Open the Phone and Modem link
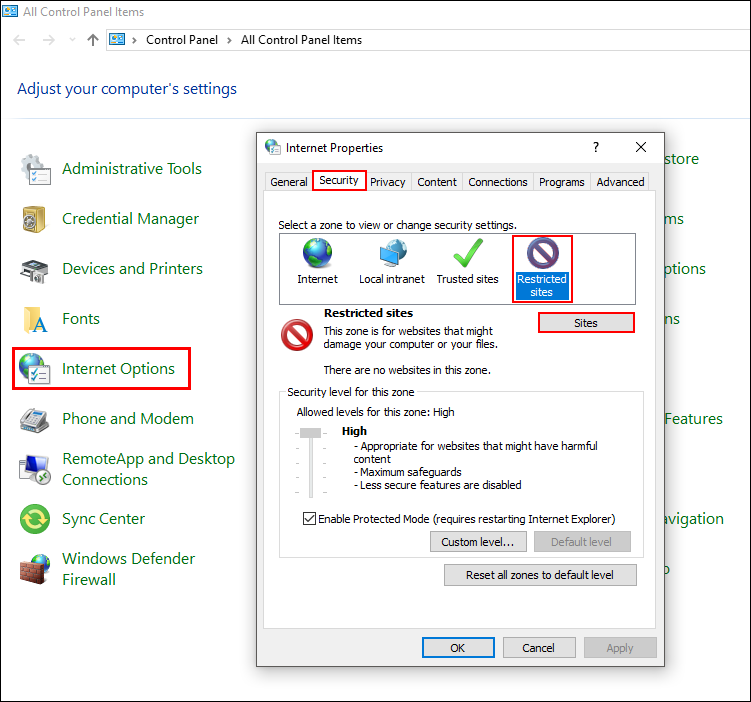Viewport: 751px width, 702px height. point(128,419)
